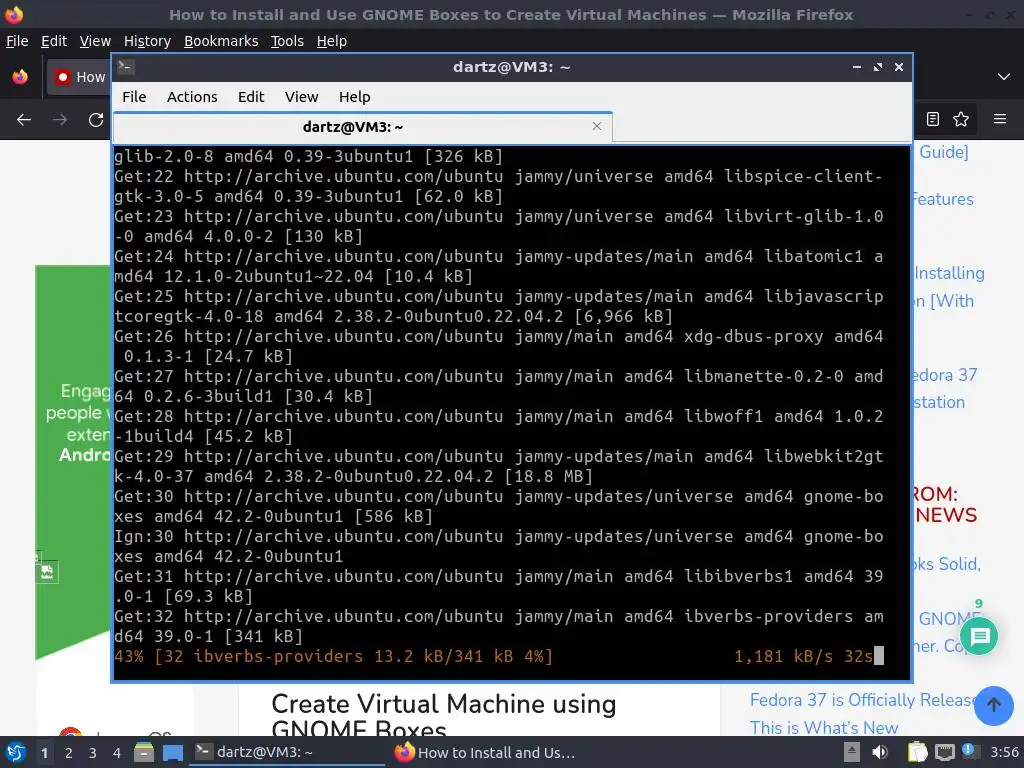
Task: Click the Guide] link in Firefox sidebar
Action: click(944, 152)
